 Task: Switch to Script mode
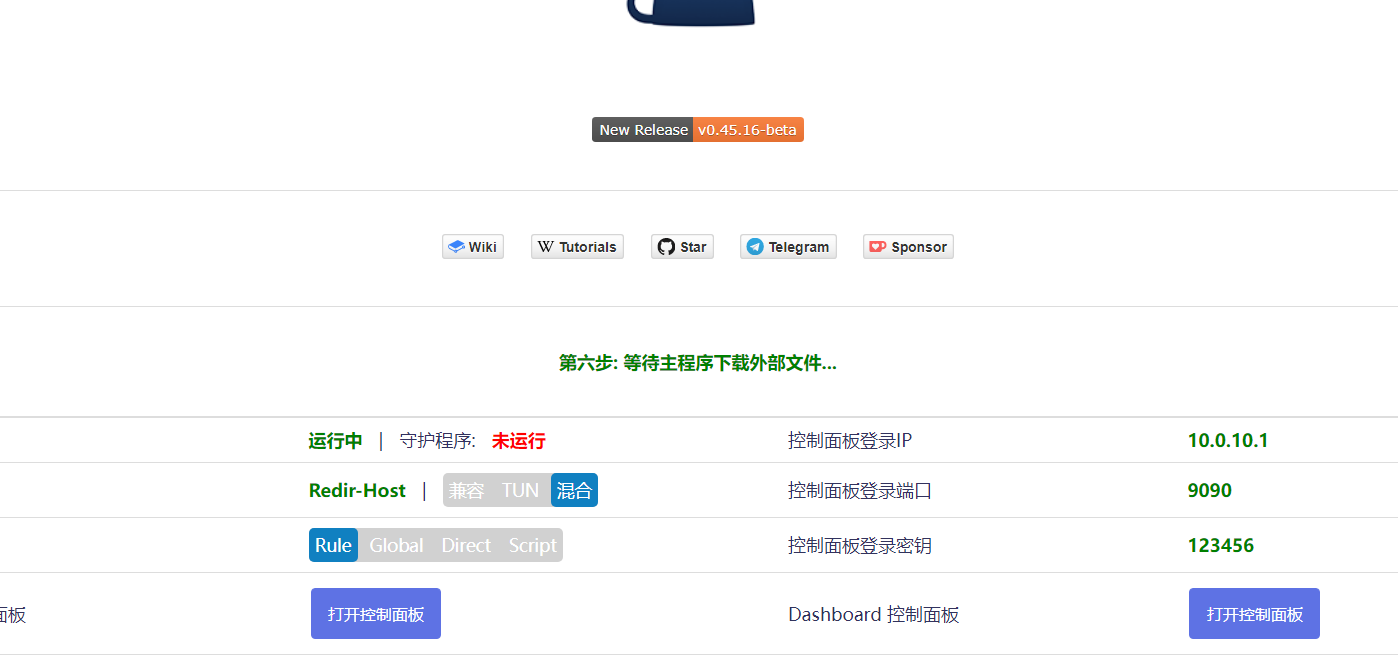coord(532,545)
